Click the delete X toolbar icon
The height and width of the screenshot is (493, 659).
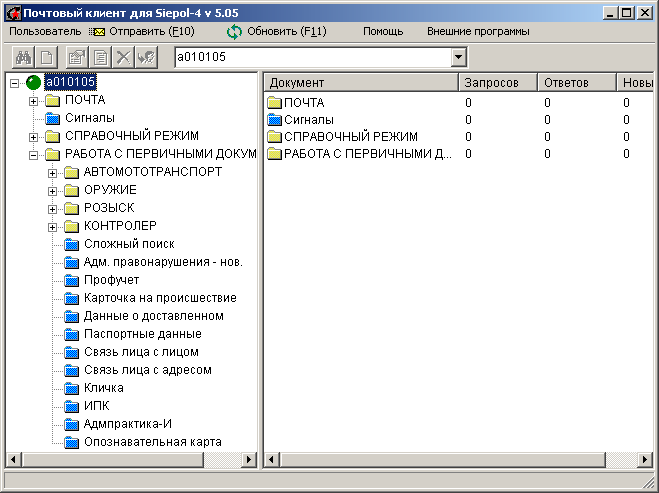(x=124, y=57)
